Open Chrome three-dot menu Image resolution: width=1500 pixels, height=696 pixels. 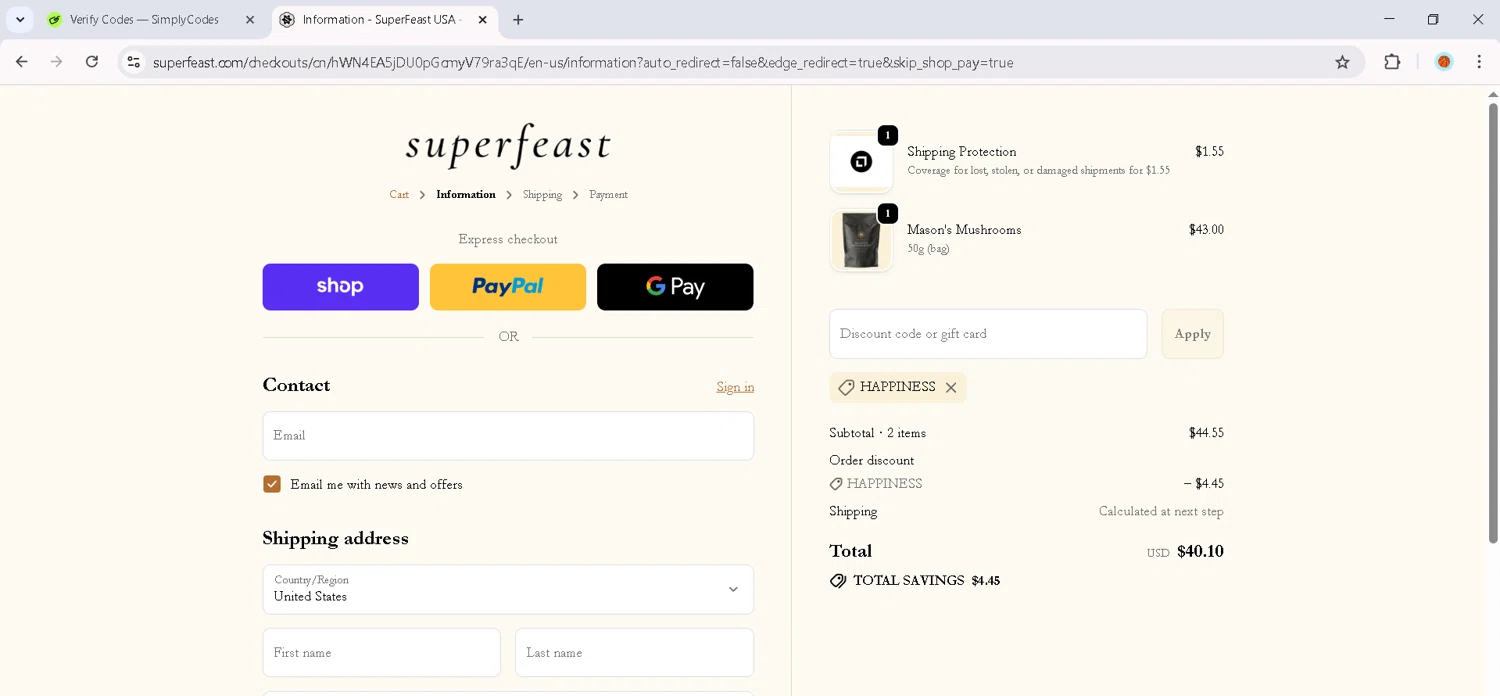[x=1479, y=62]
